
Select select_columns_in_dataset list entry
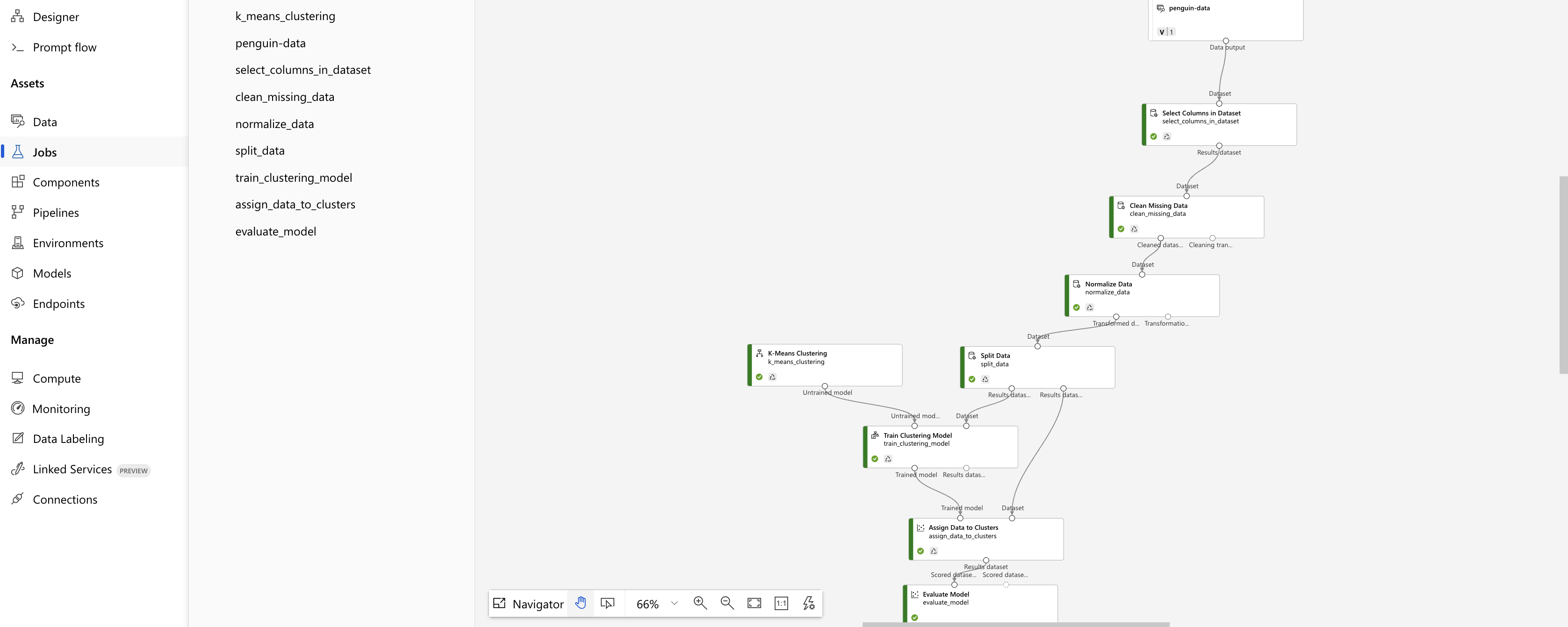coord(302,70)
